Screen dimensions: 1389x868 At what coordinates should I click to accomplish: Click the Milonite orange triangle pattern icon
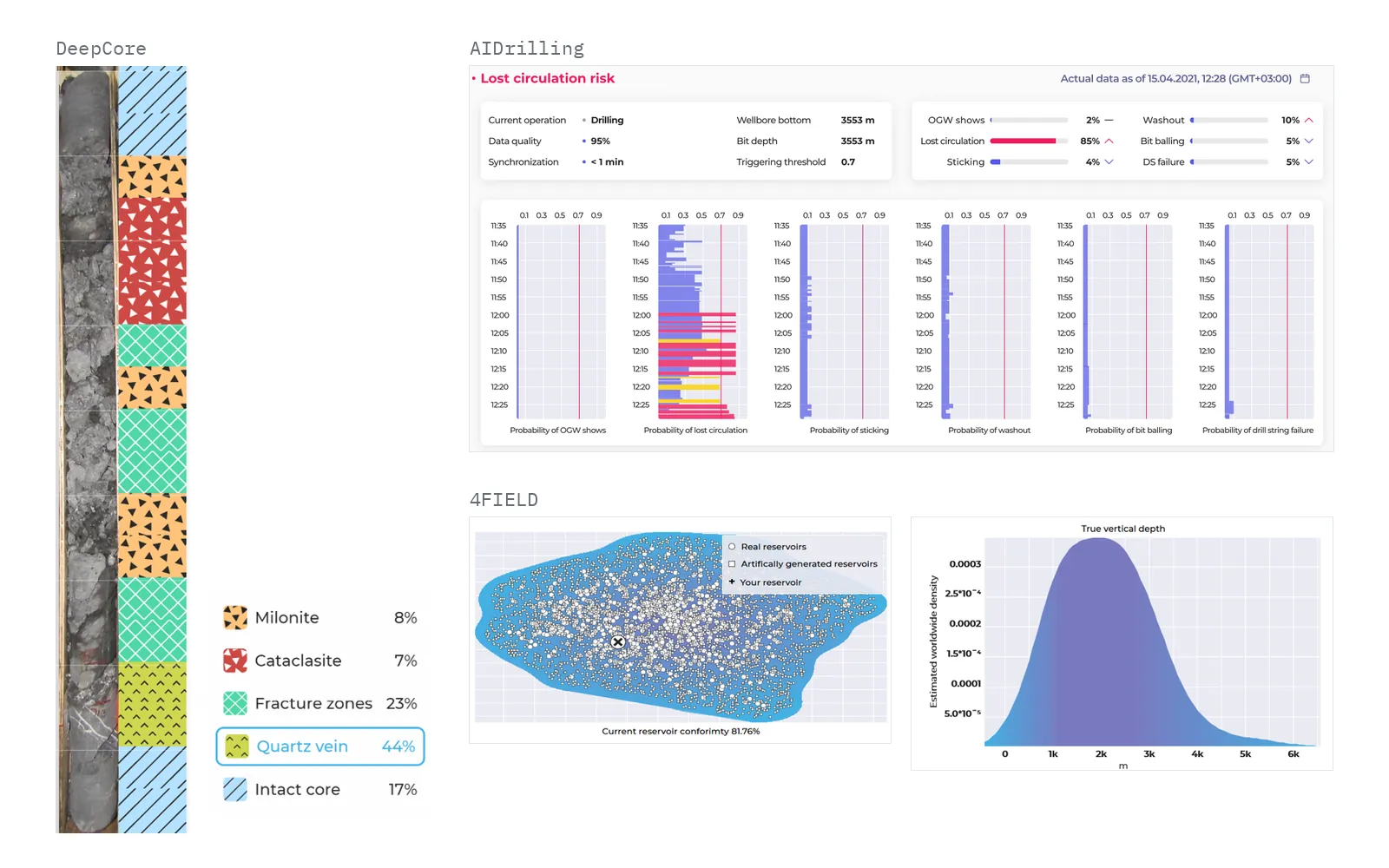pyautogui.click(x=235, y=617)
